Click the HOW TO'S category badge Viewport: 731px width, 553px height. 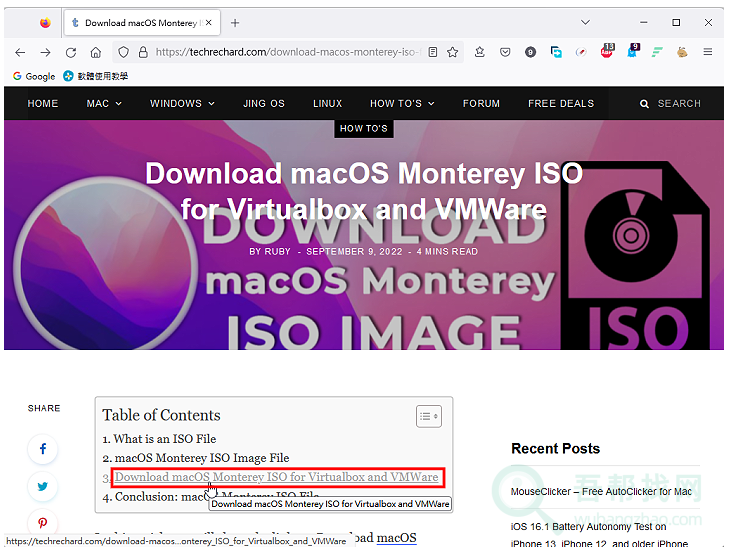364,129
